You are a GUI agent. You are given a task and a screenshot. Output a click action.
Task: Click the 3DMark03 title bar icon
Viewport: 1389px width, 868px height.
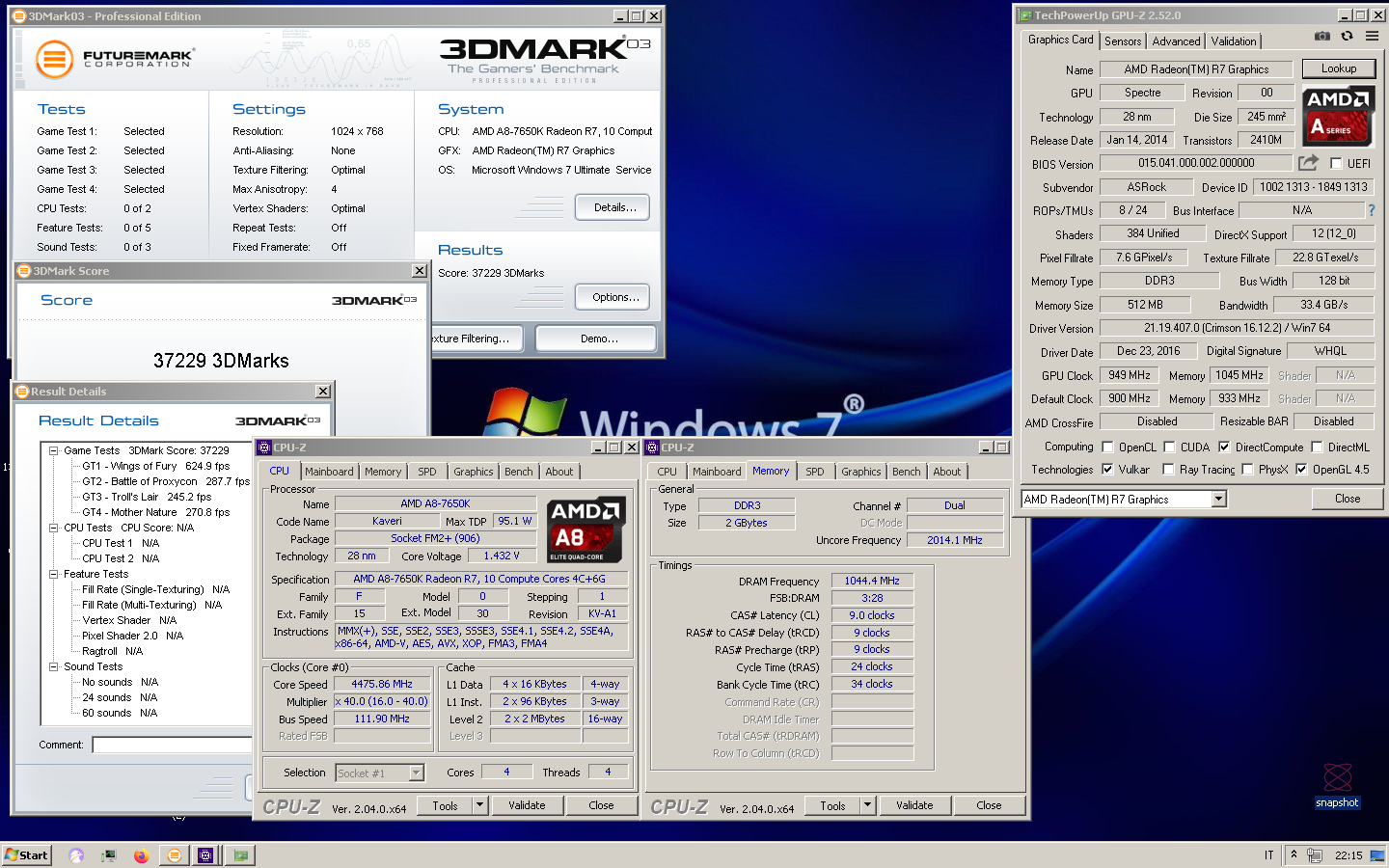(x=19, y=16)
